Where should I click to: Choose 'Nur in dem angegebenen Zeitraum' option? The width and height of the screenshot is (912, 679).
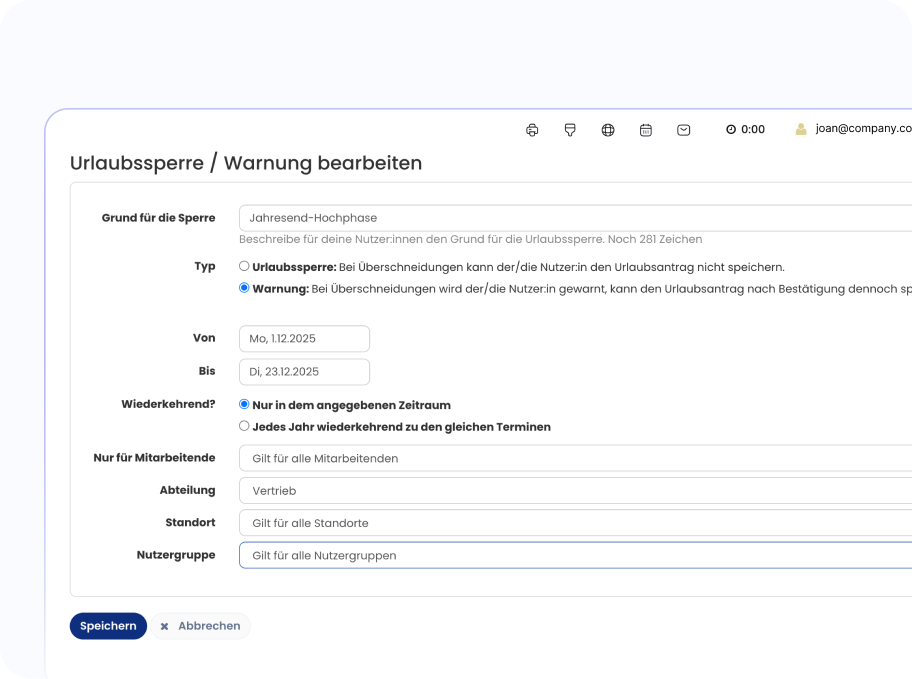pos(244,404)
